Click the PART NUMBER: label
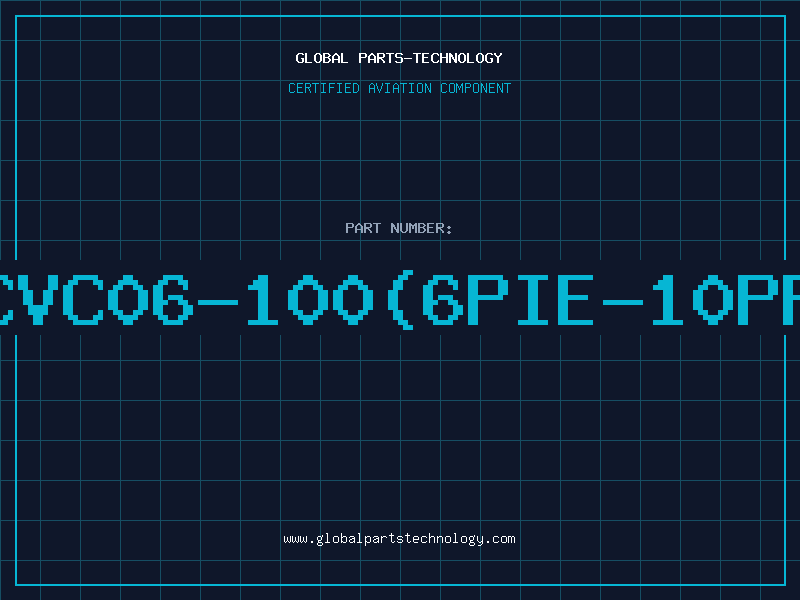The image size is (800, 600). (x=398, y=228)
